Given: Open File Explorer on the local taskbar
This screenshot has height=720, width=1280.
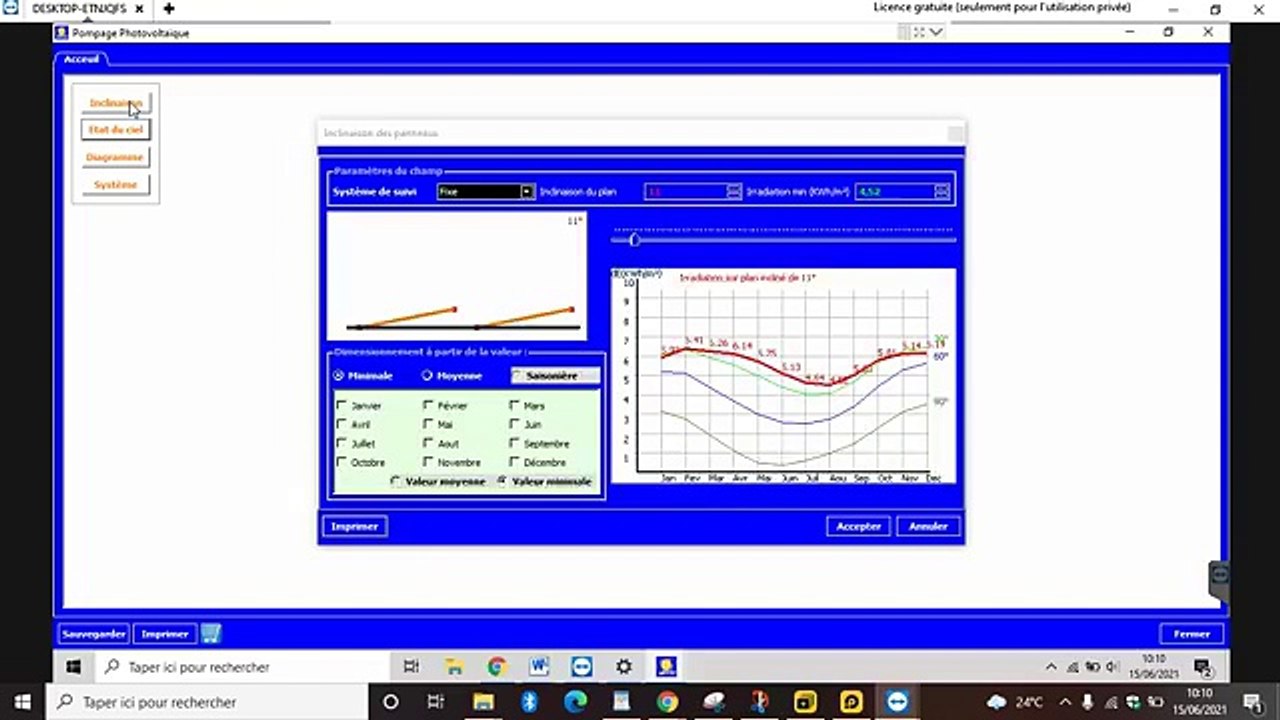Looking at the screenshot, I should coord(483,702).
